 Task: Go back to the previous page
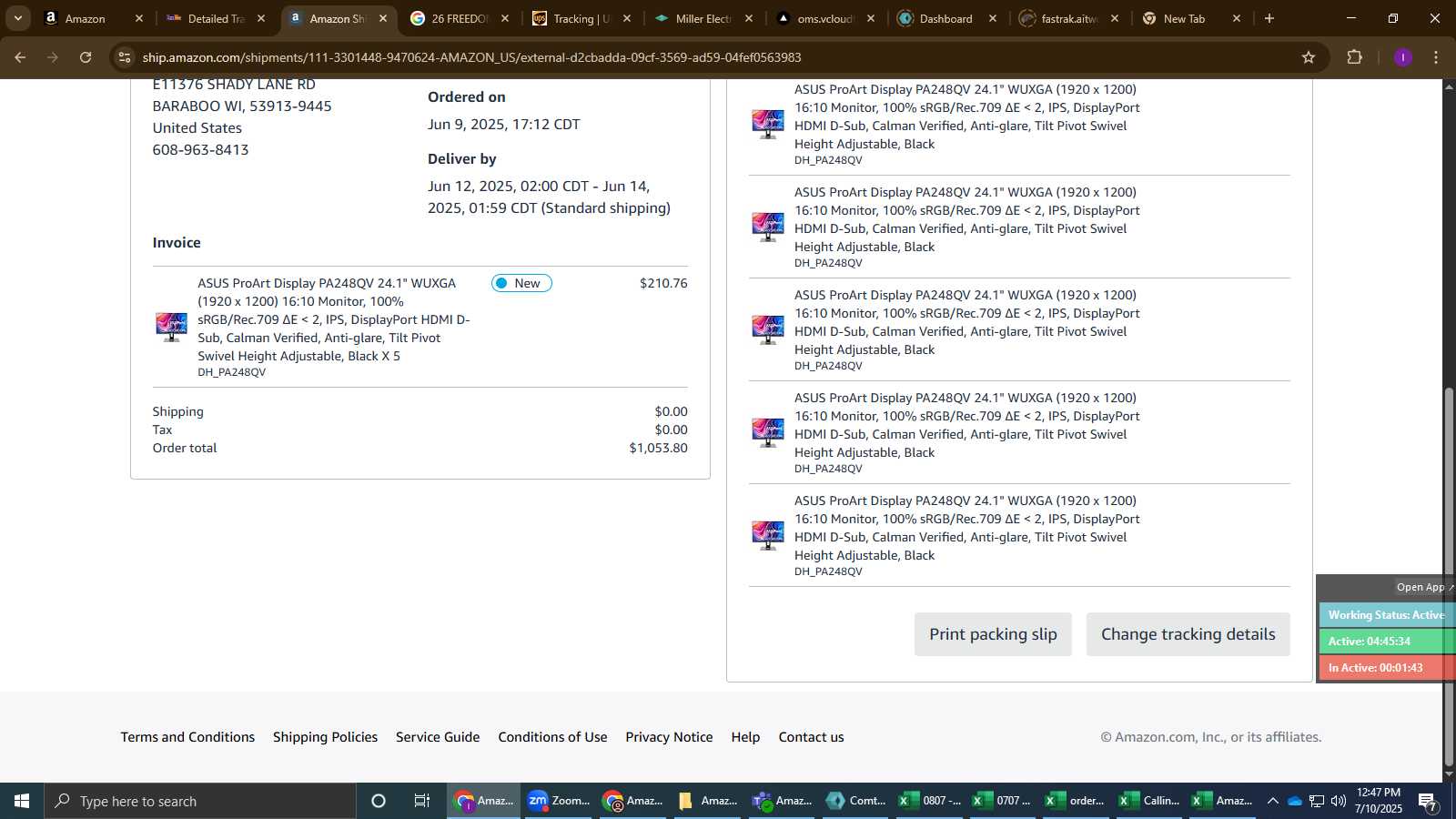coord(20,57)
